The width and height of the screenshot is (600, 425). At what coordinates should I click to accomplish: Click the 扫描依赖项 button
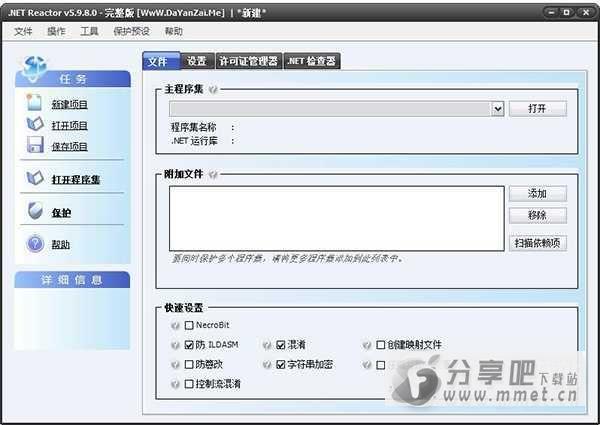(538, 243)
